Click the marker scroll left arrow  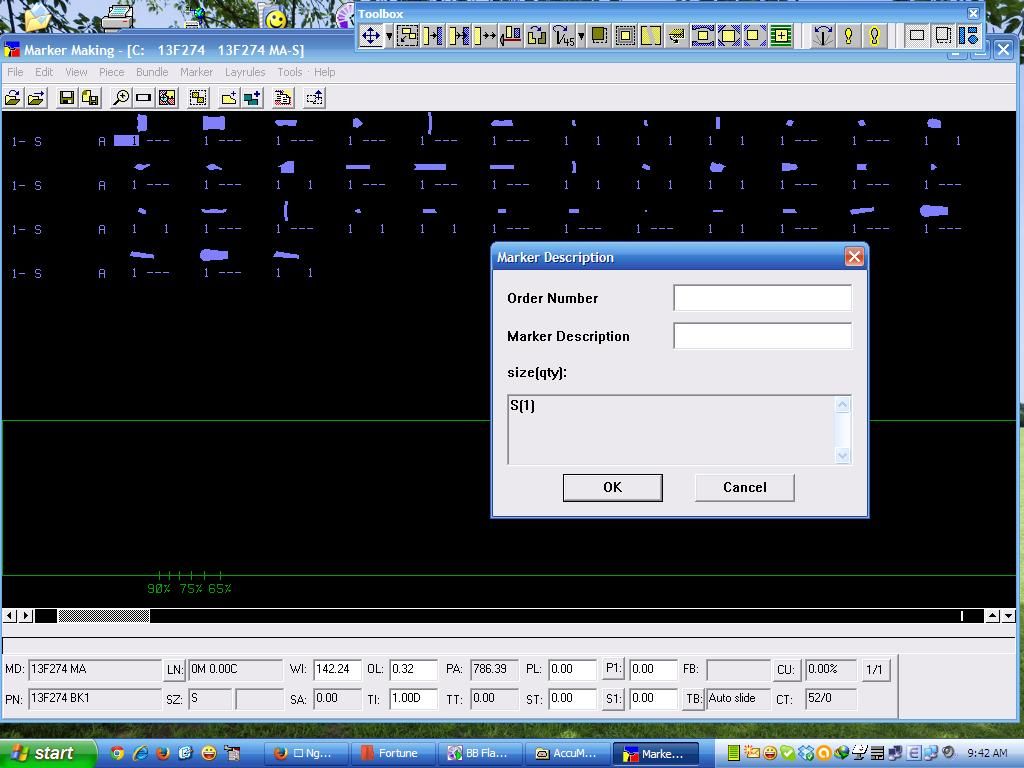coord(10,616)
